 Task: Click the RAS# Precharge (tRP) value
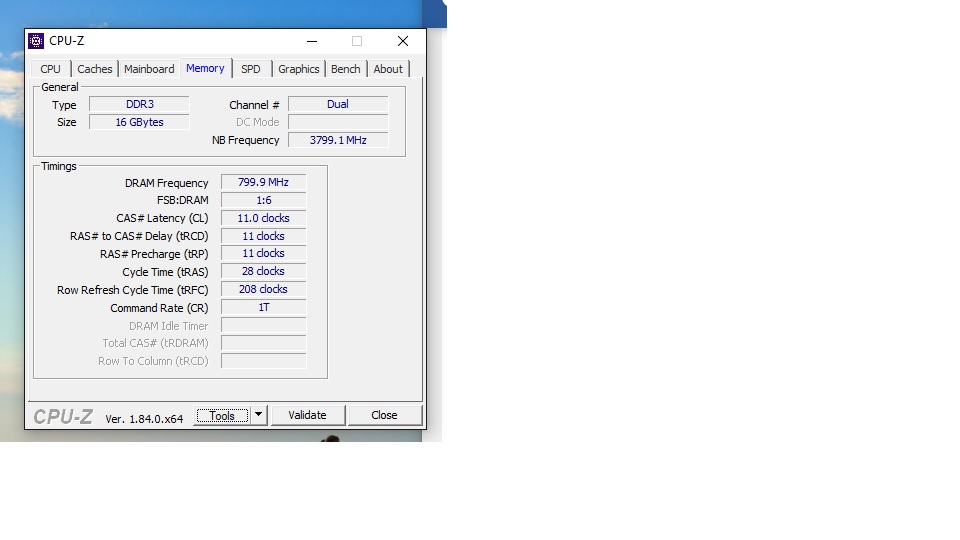coord(263,253)
